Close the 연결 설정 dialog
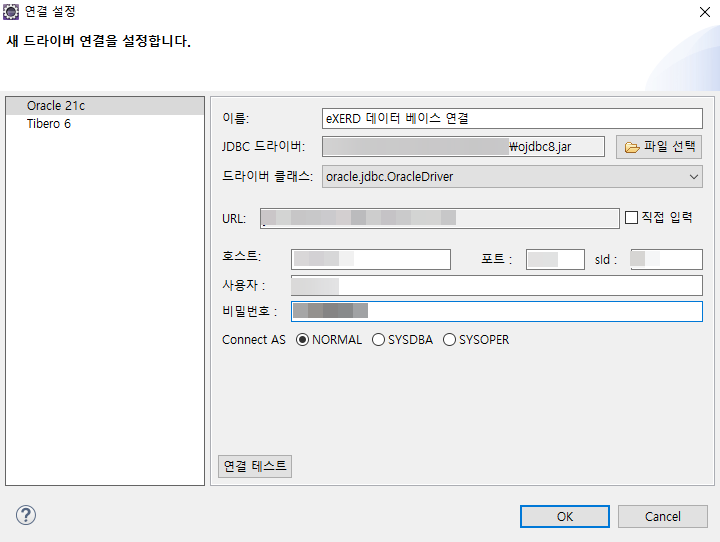 [704, 12]
